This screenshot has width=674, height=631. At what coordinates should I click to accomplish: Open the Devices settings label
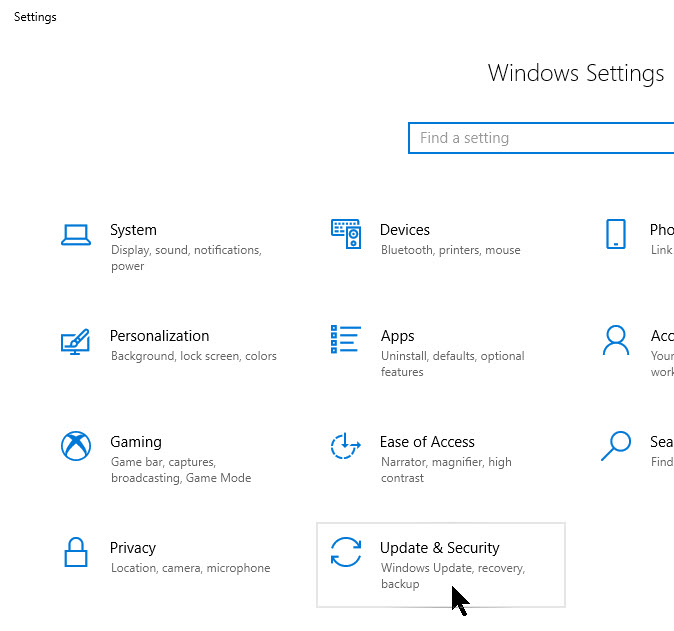tap(405, 230)
